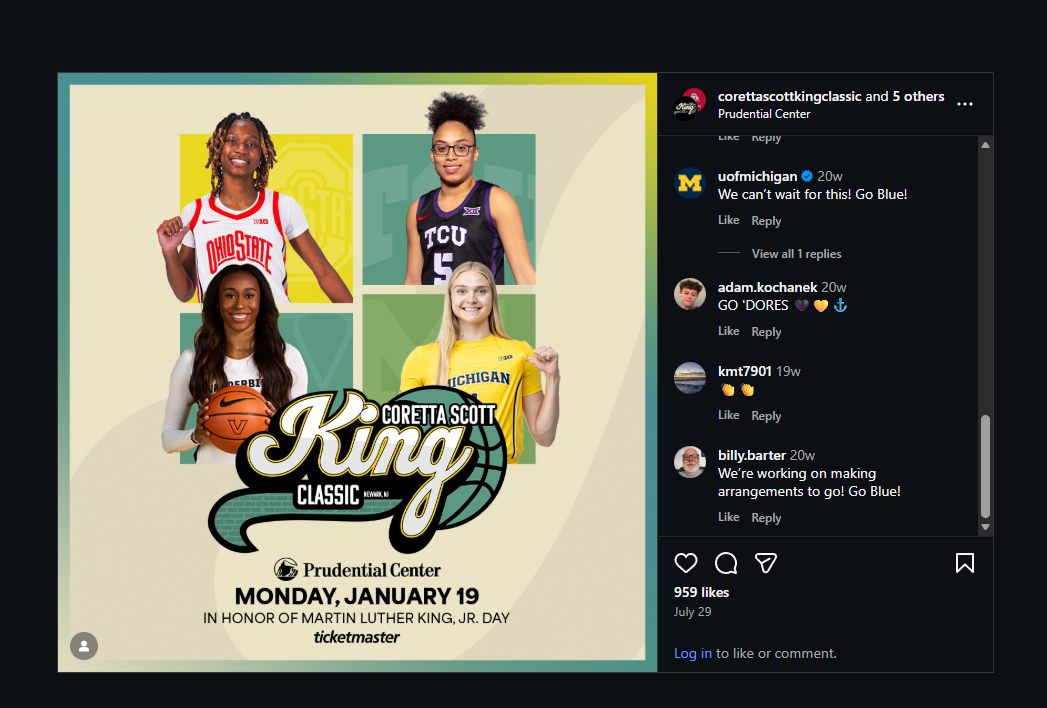Open billy.barter profile picture
The width and height of the screenshot is (1047, 708).
690,462
